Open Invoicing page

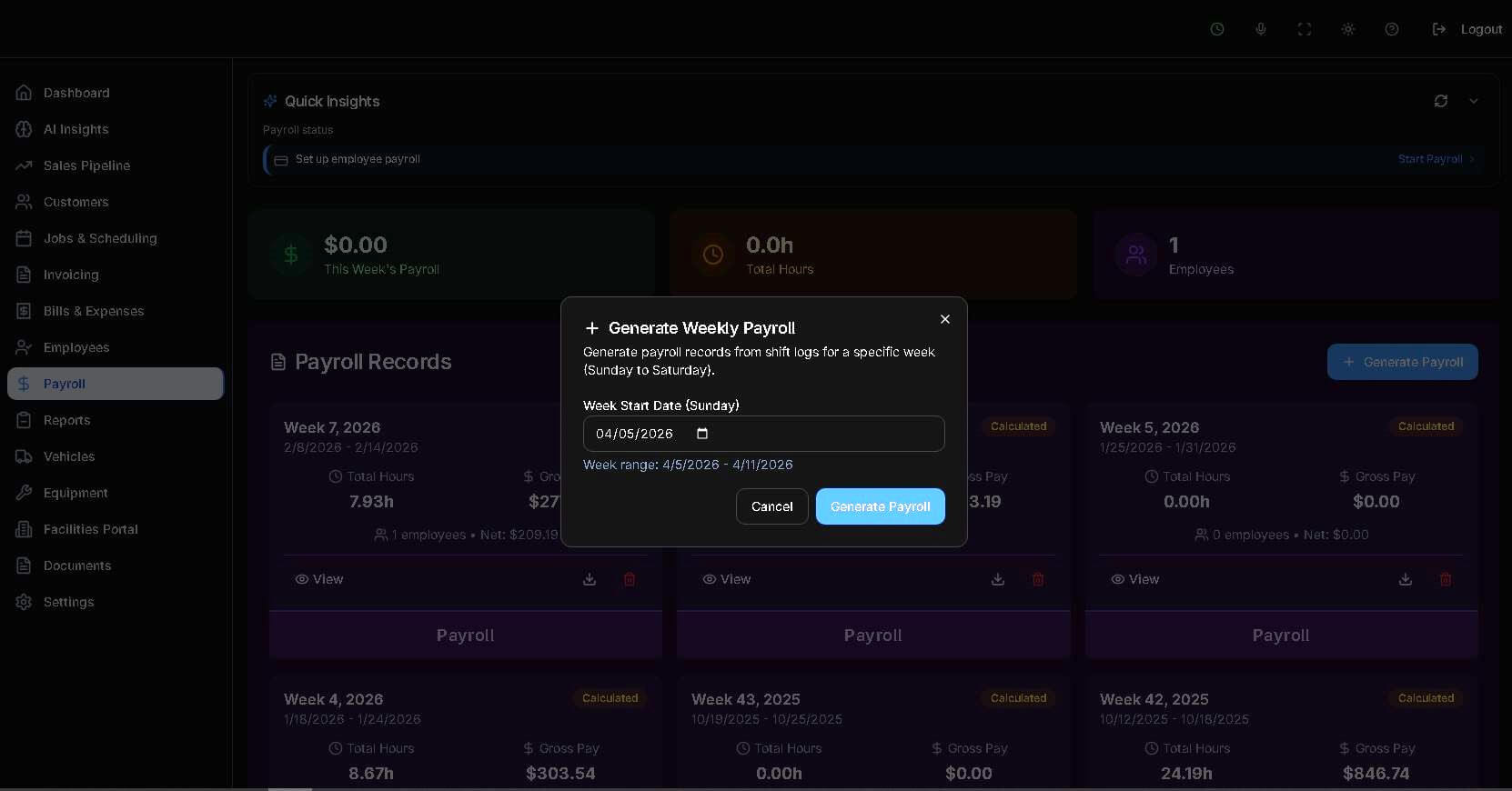(x=116, y=275)
